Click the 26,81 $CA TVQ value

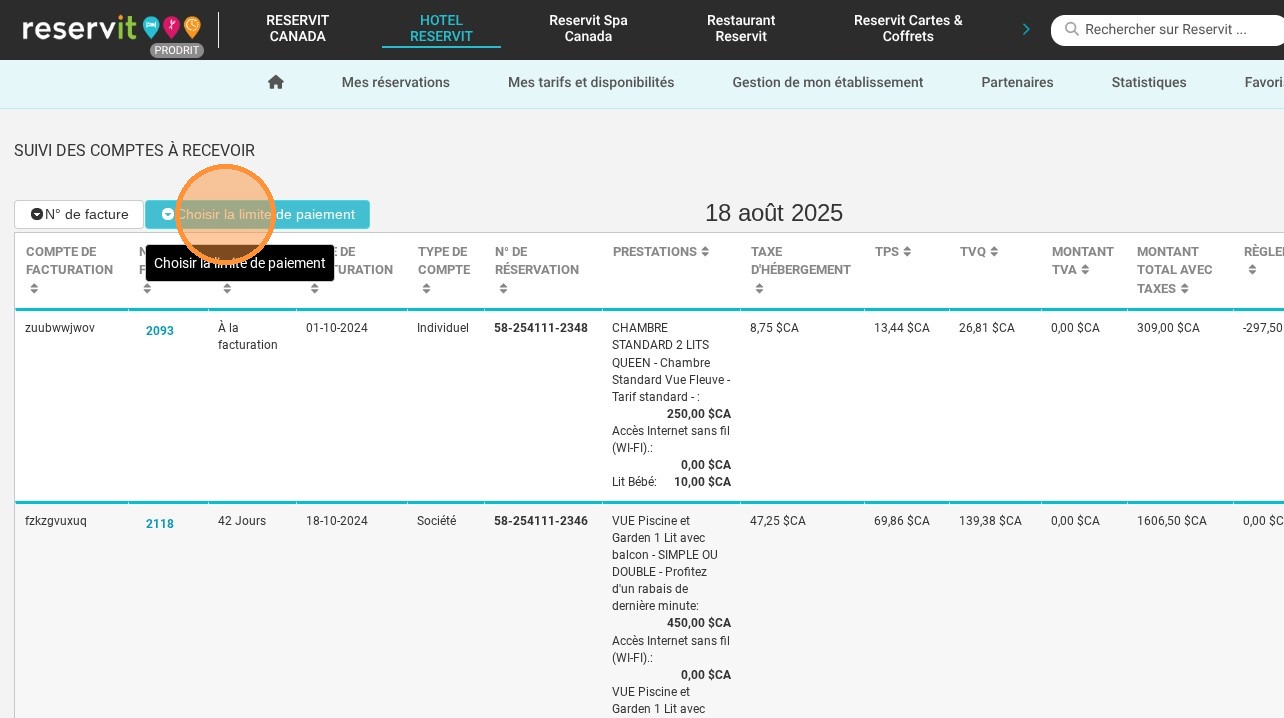click(x=987, y=328)
